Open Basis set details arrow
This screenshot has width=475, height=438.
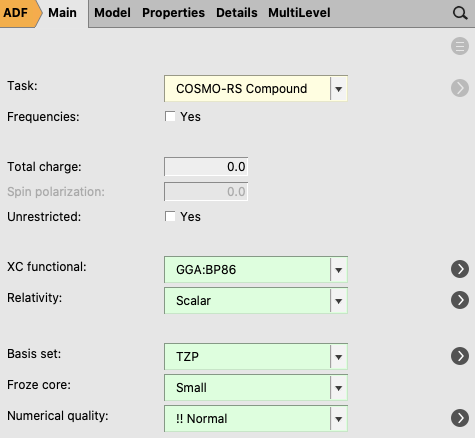click(460, 356)
